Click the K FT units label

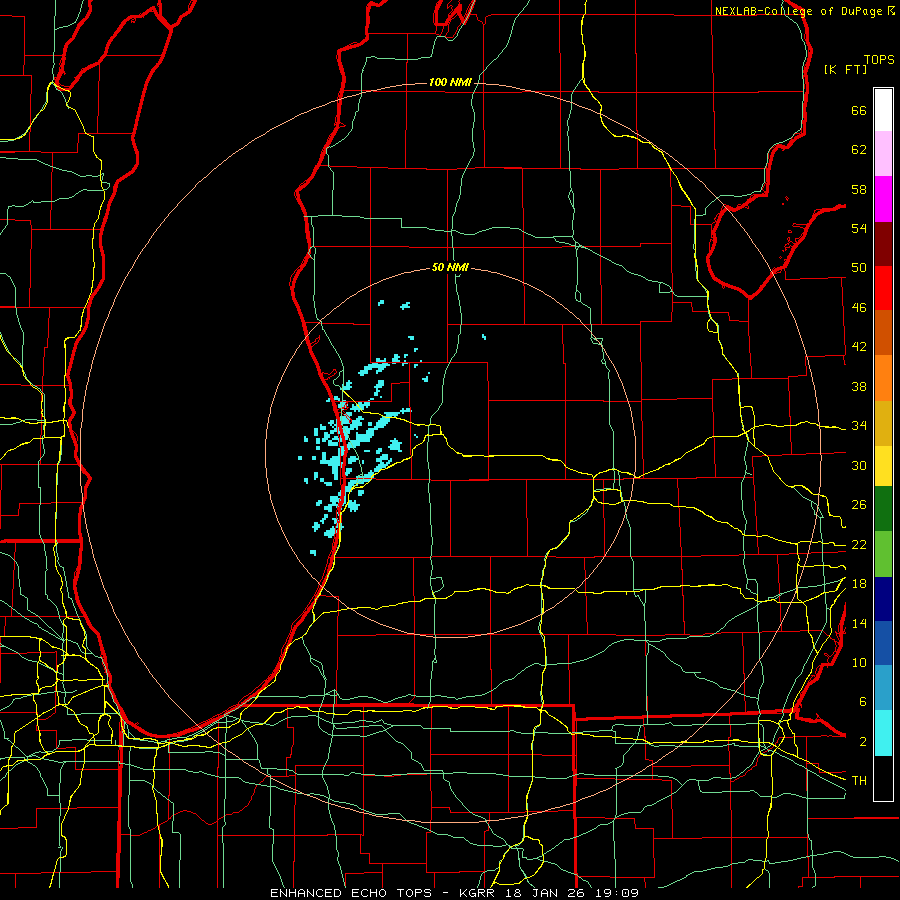pos(845,69)
